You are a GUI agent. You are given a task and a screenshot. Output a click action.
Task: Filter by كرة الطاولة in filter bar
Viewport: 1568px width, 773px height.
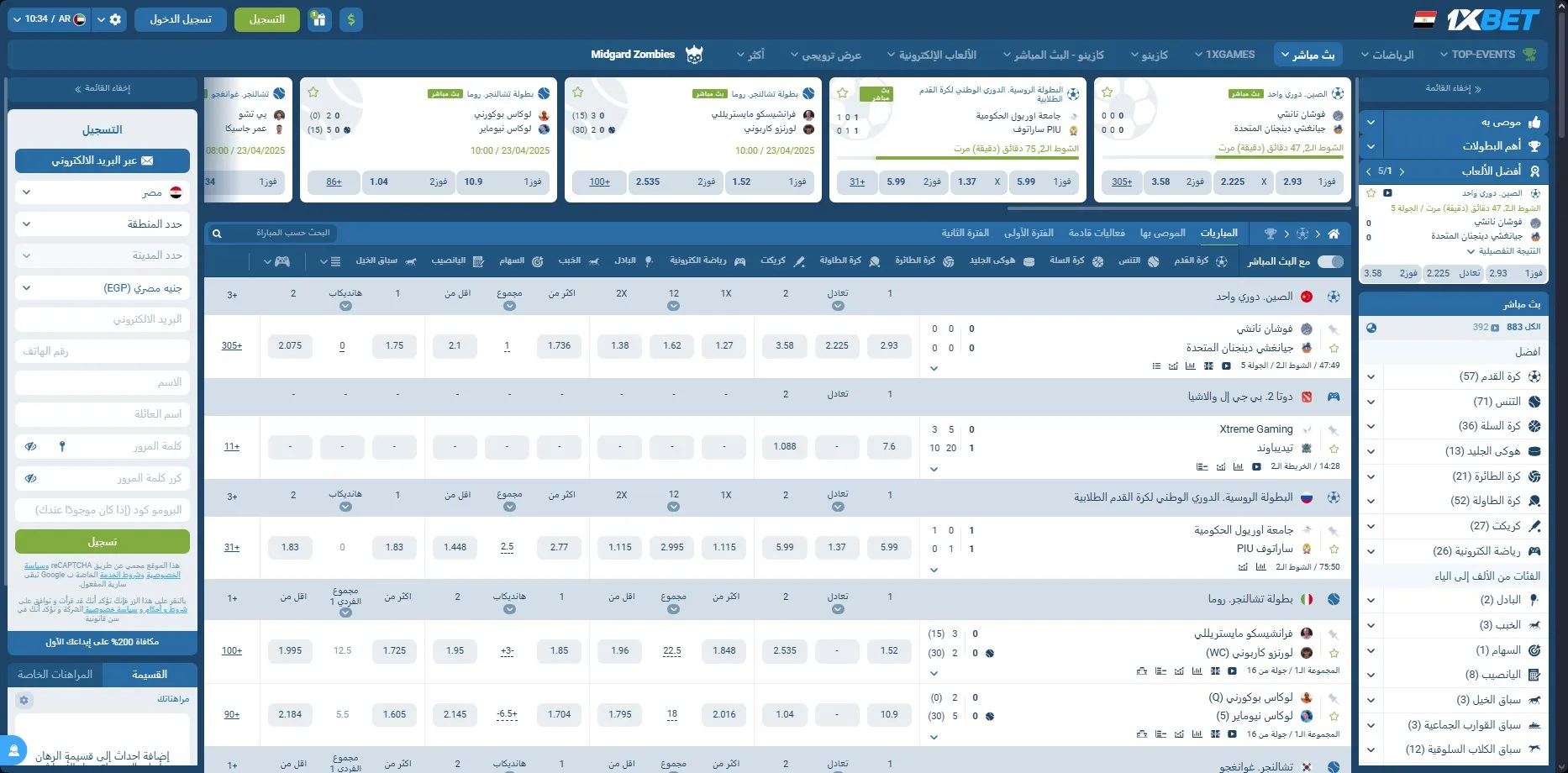coord(850,261)
